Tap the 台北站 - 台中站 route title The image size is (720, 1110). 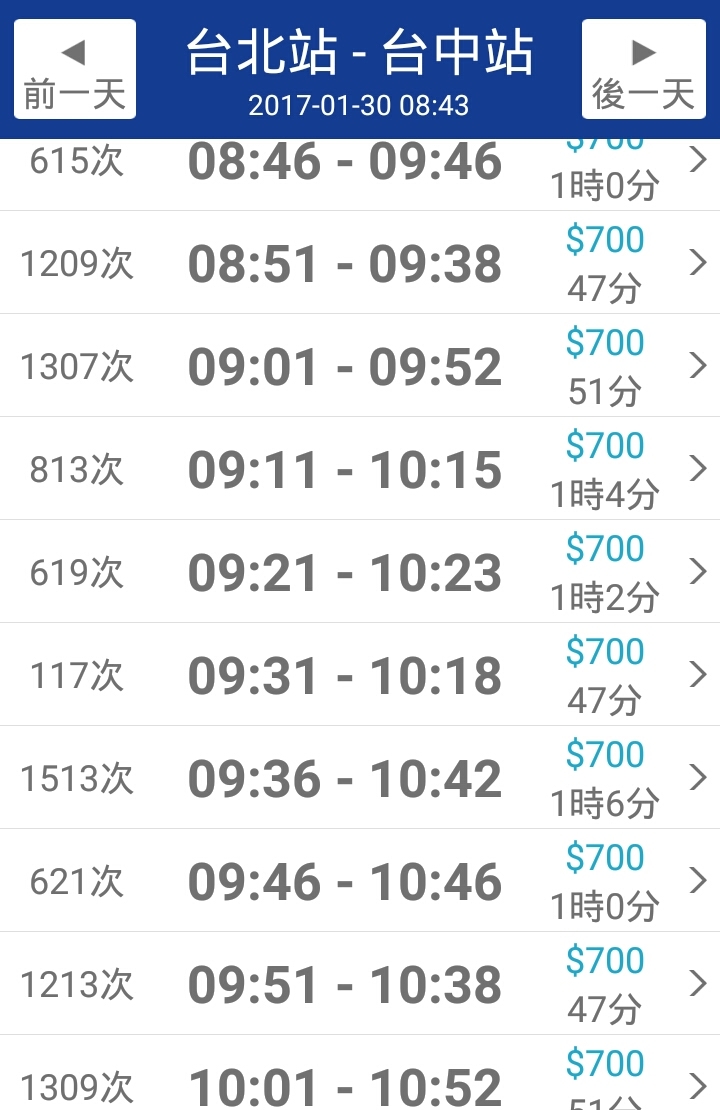pos(359,53)
